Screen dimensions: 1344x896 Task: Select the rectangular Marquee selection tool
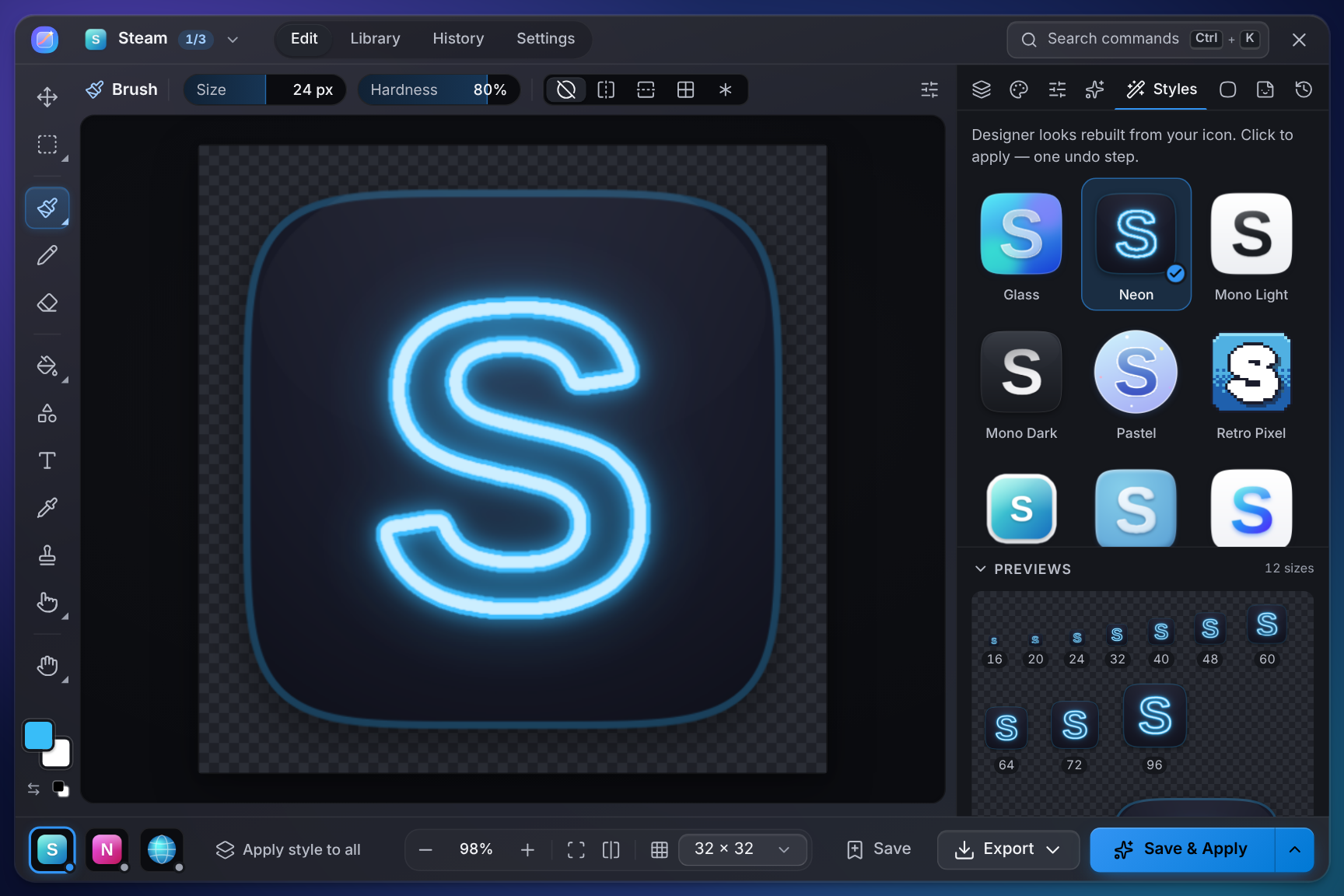click(47, 145)
